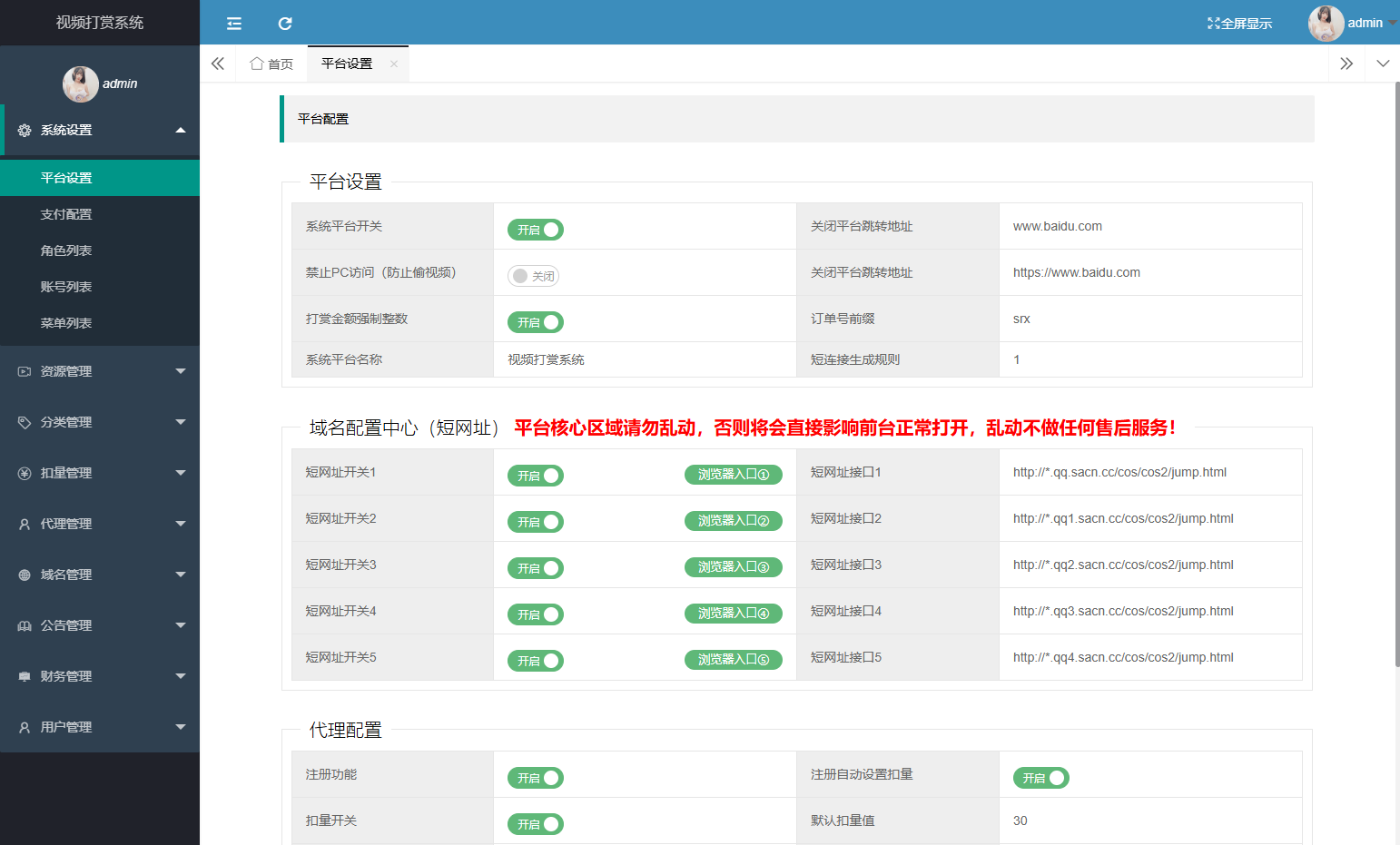Switch to the 首页 tab
Viewport: 1400px width, 845px height.
[x=271, y=64]
